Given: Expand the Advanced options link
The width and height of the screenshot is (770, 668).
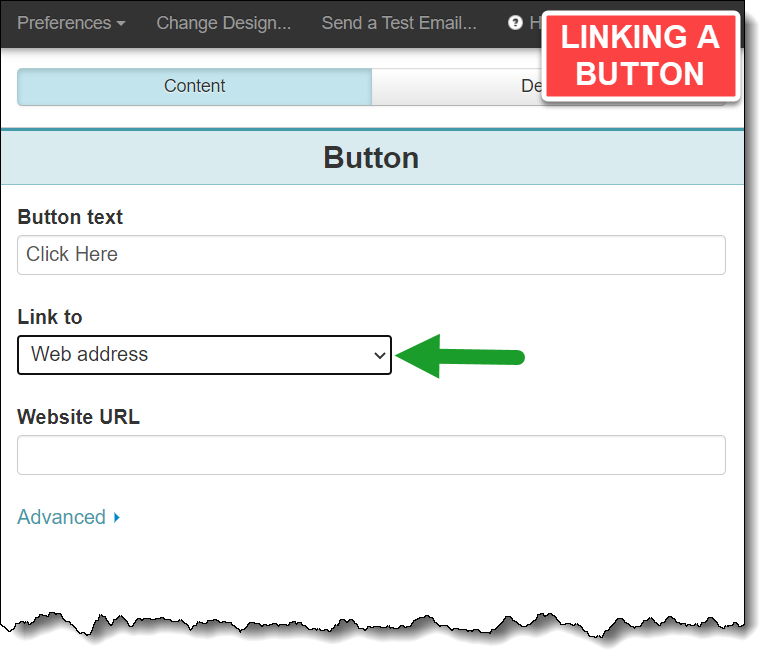Looking at the screenshot, I should (x=69, y=517).
